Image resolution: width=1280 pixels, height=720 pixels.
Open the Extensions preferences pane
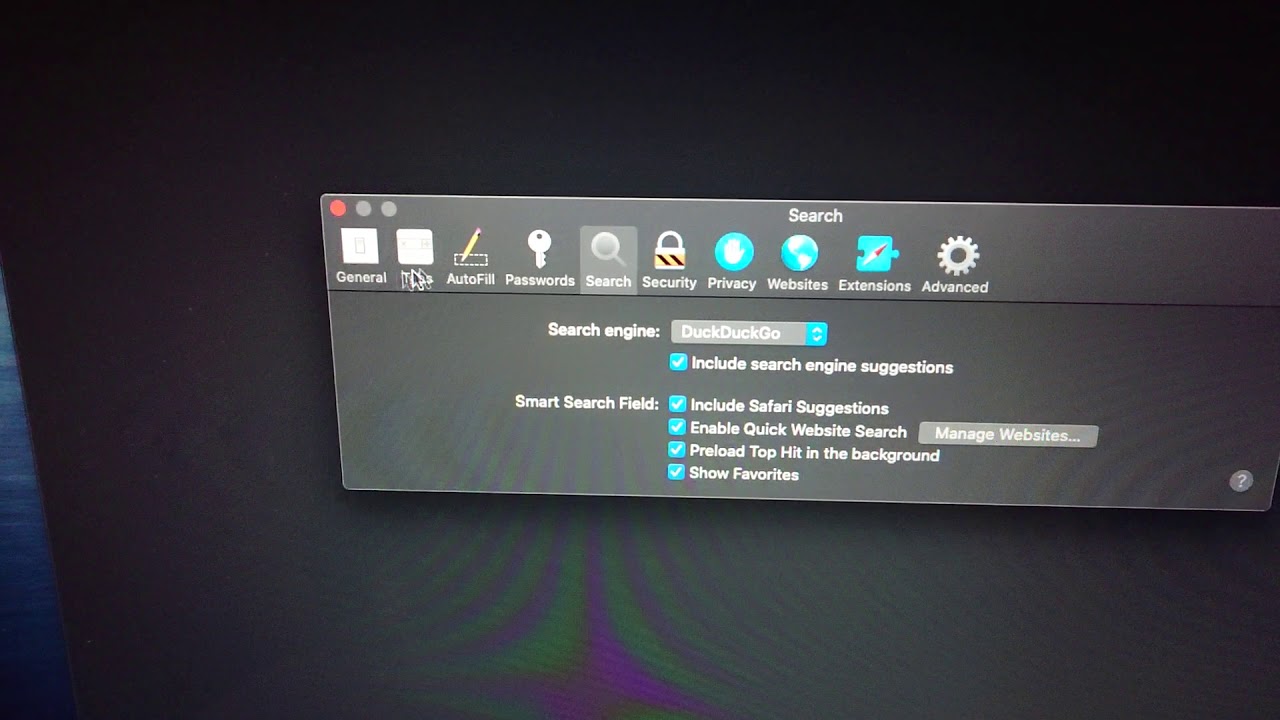tap(874, 264)
